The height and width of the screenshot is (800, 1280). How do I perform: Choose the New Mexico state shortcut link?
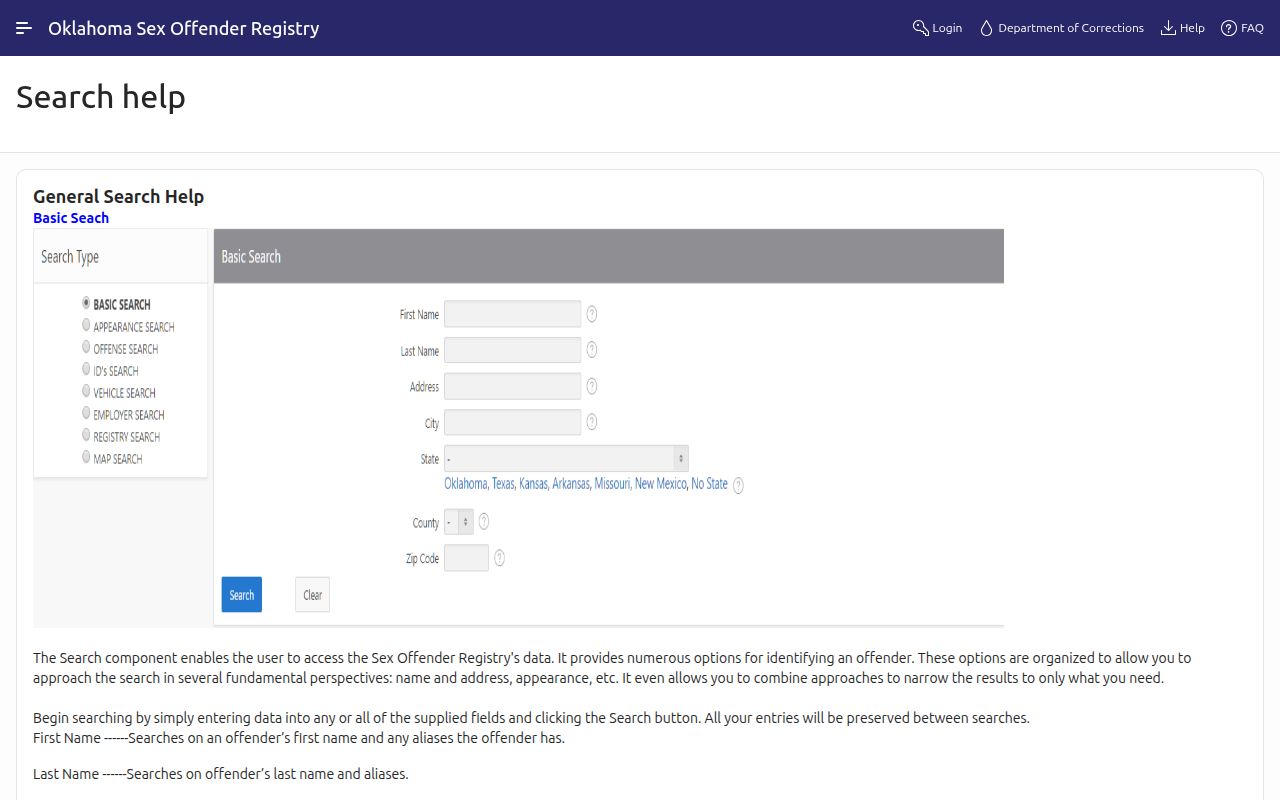(x=661, y=484)
